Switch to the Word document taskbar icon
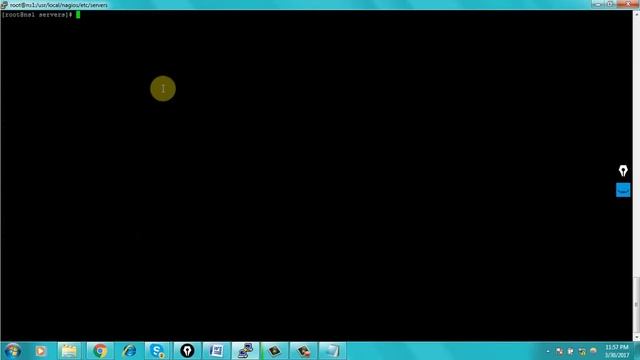This screenshot has height=360, width=640. pyautogui.click(x=216, y=351)
